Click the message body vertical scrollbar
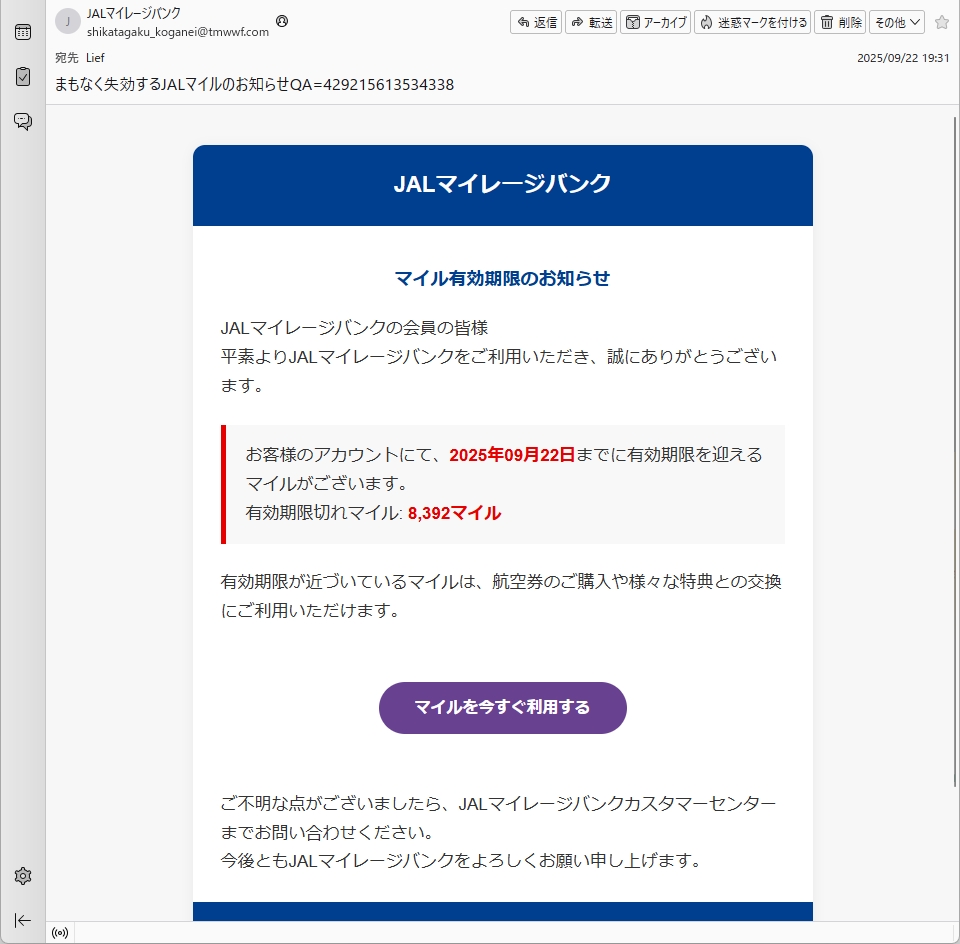 [952, 450]
